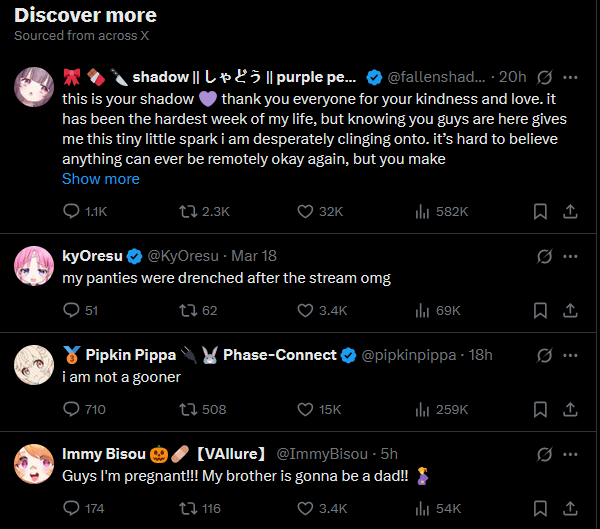Open more options on KyOresu's post
600x529 pixels.
(x=571, y=256)
